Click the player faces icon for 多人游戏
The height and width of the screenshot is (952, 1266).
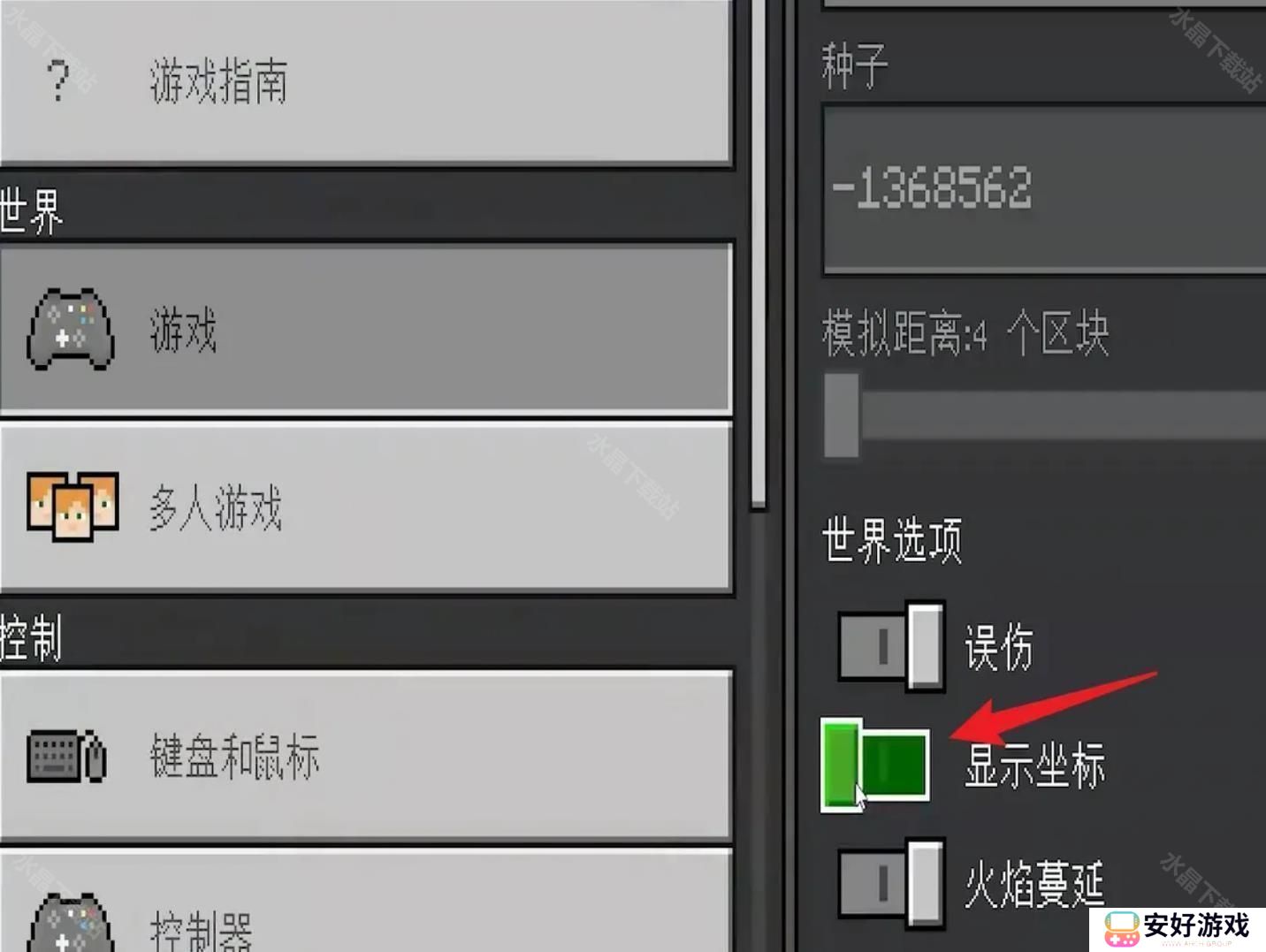(x=72, y=506)
